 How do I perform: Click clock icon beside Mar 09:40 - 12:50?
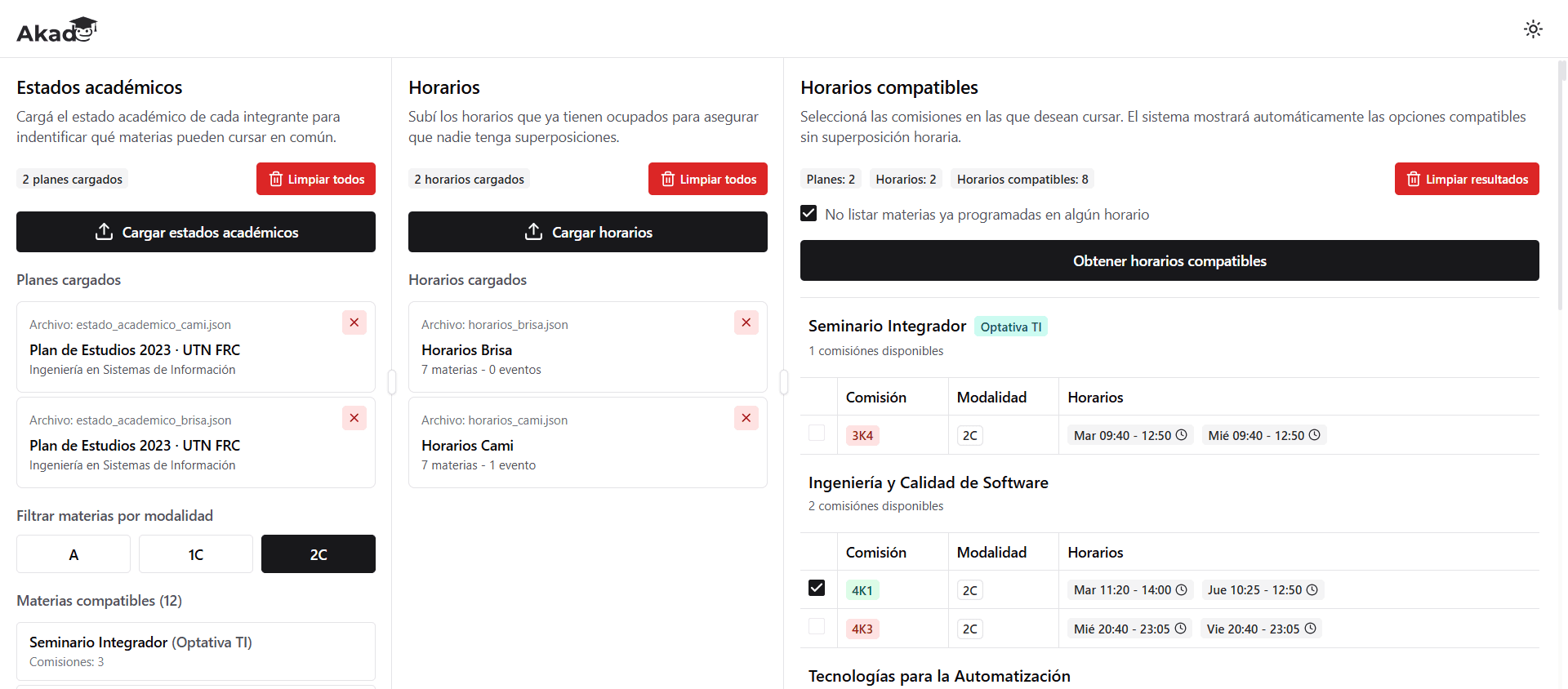pos(1181,435)
